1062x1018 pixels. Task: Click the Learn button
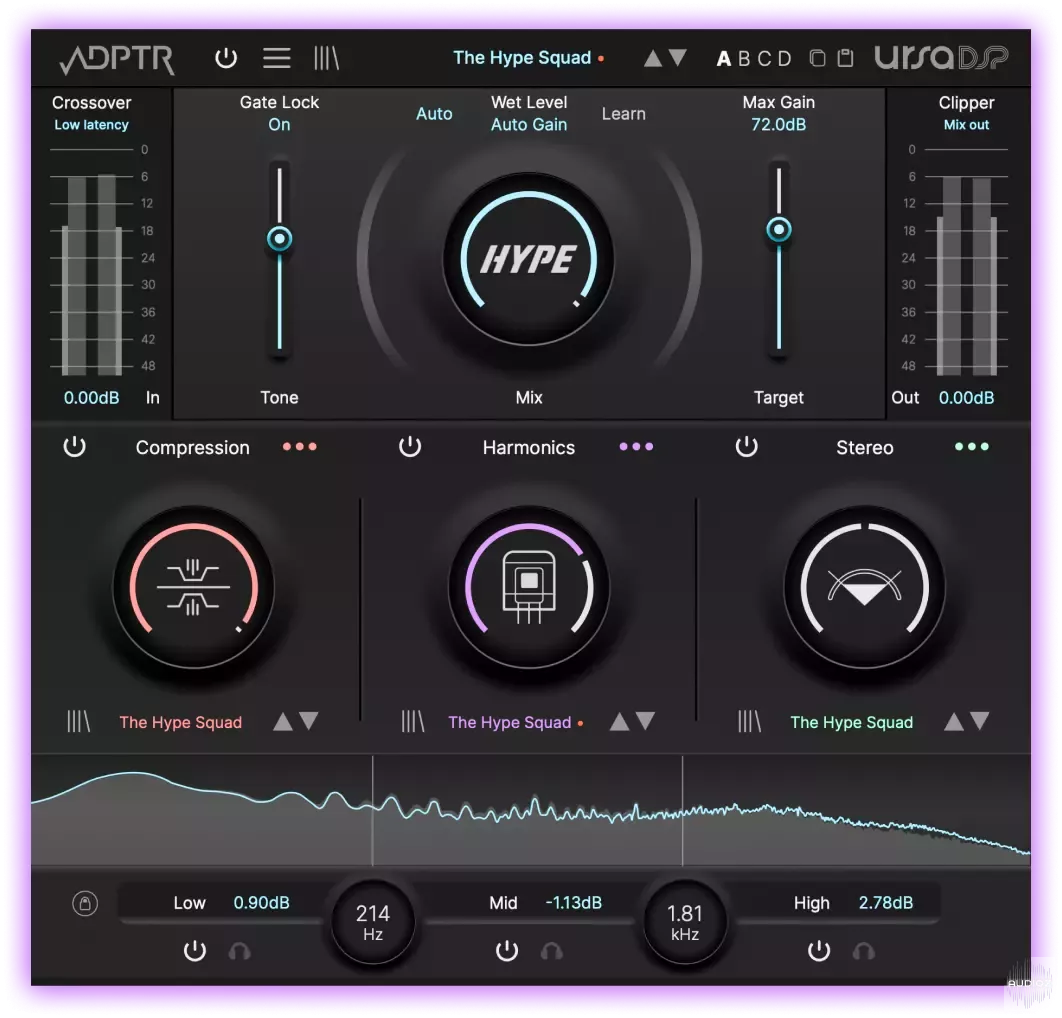[x=624, y=114]
